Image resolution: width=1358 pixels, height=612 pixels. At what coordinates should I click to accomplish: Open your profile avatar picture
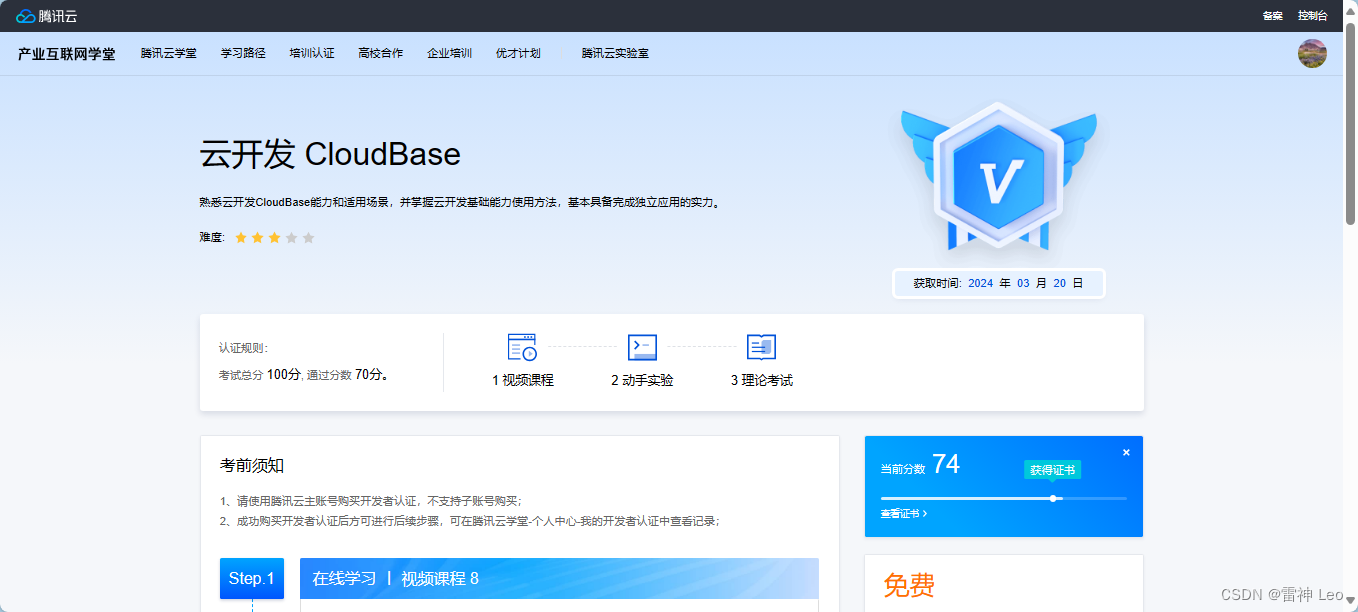(x=1312, y=53)
